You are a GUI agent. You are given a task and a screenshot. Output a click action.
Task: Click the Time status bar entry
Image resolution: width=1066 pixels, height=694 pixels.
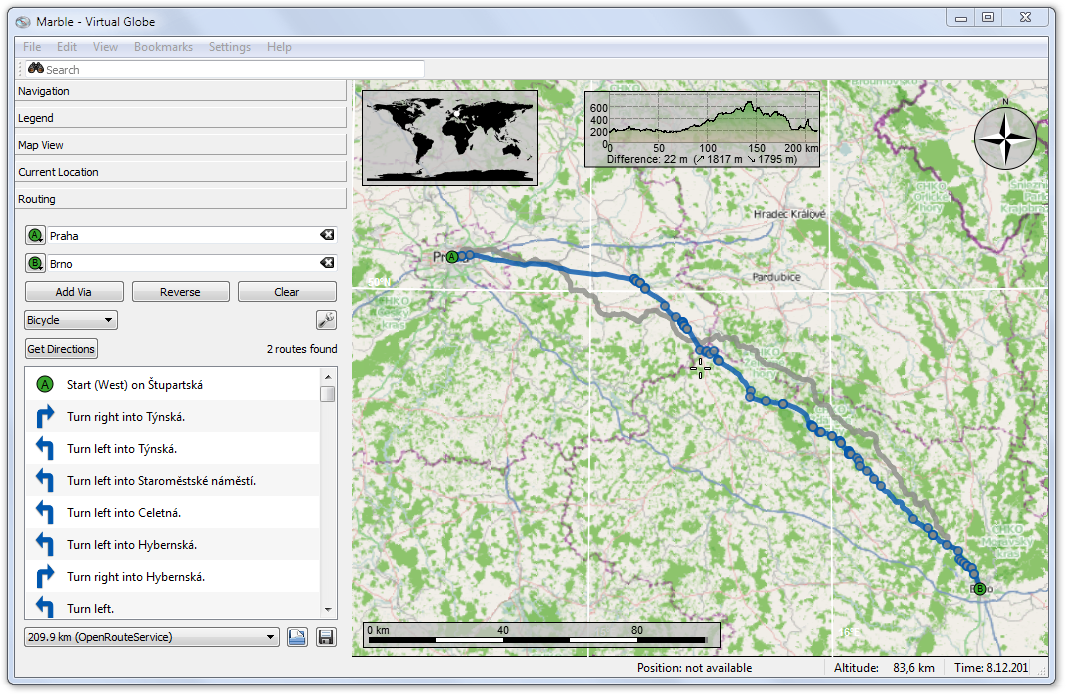point(991,667)
